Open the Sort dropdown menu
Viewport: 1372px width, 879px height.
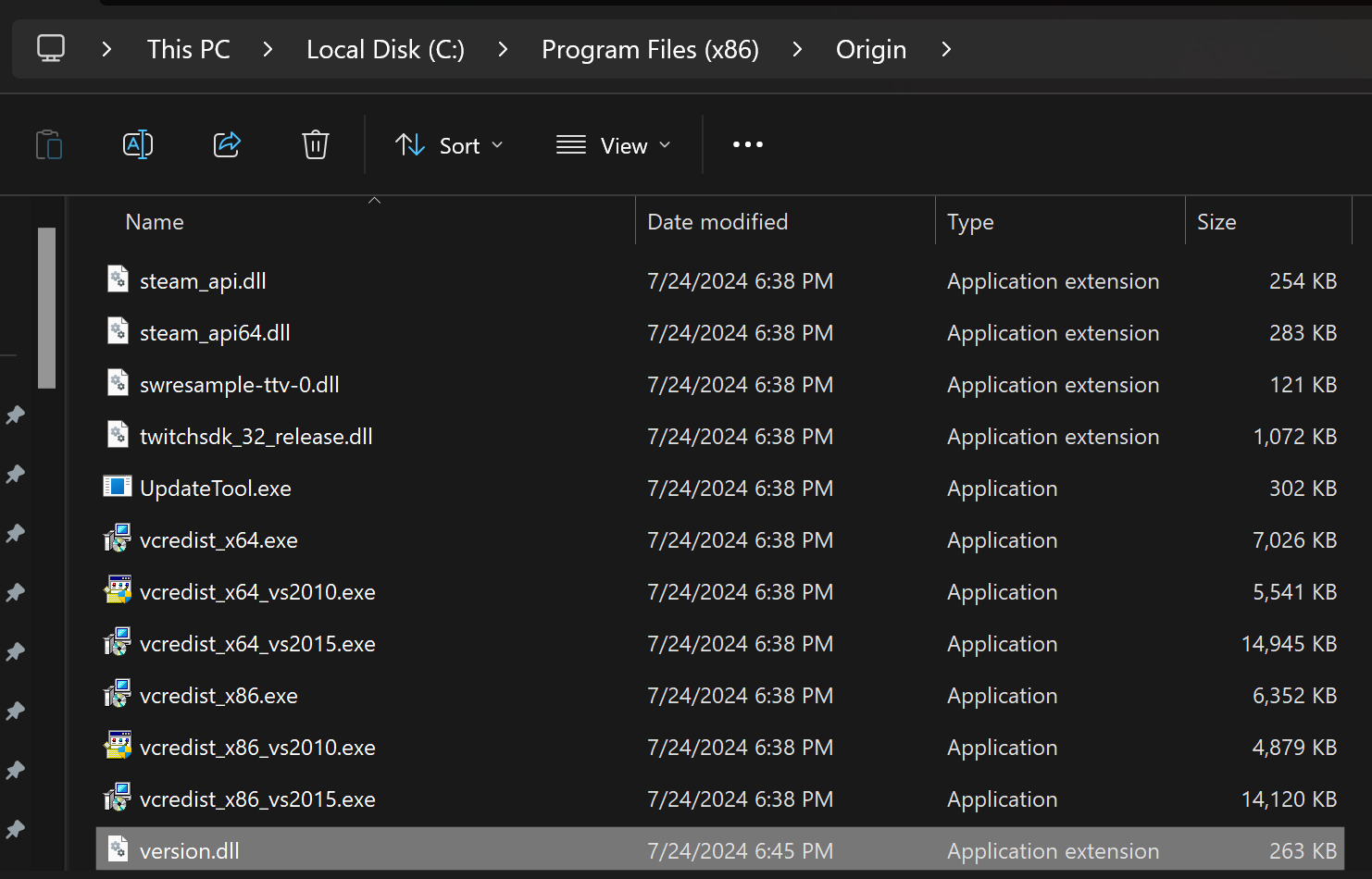[450, 145]
